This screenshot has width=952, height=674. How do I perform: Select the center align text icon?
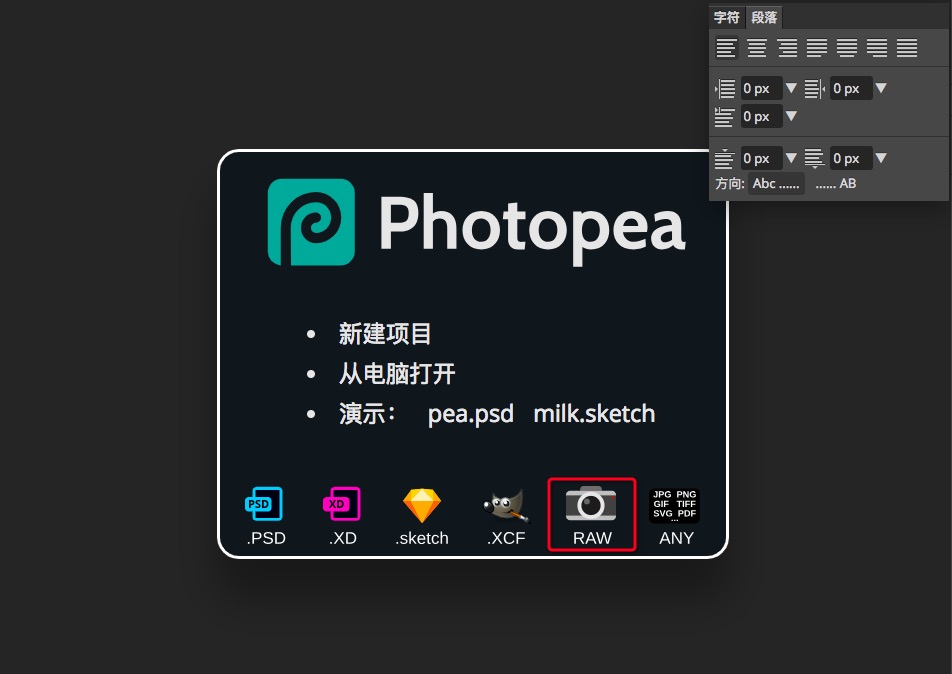click(x=756, y=48)
